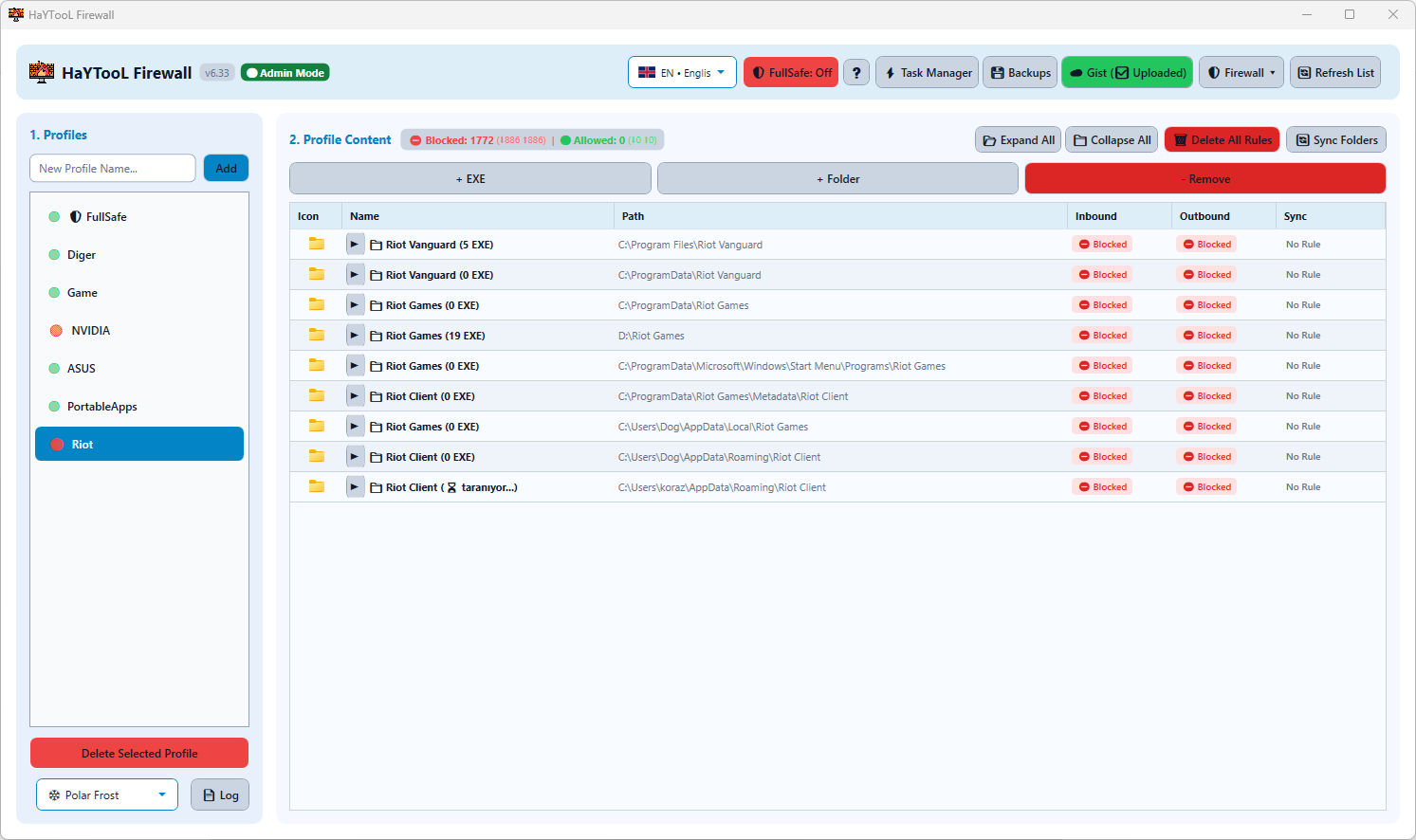Toggle Outbound Blocked for Riot Client Metadata row
Viewport: 1416px width, 840px height.
[1206, 396]
